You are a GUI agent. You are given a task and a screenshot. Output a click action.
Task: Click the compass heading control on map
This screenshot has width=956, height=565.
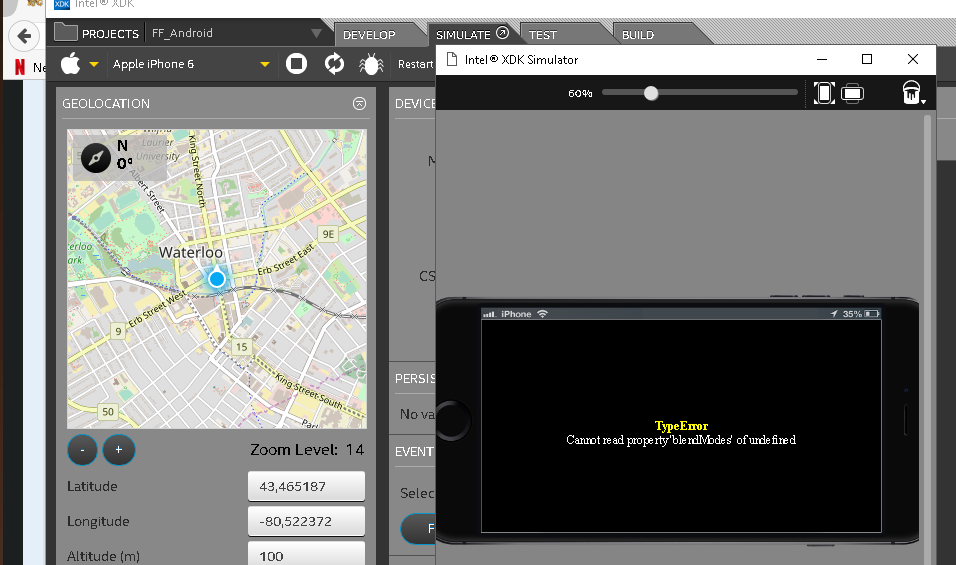click(x=96, y=158)
